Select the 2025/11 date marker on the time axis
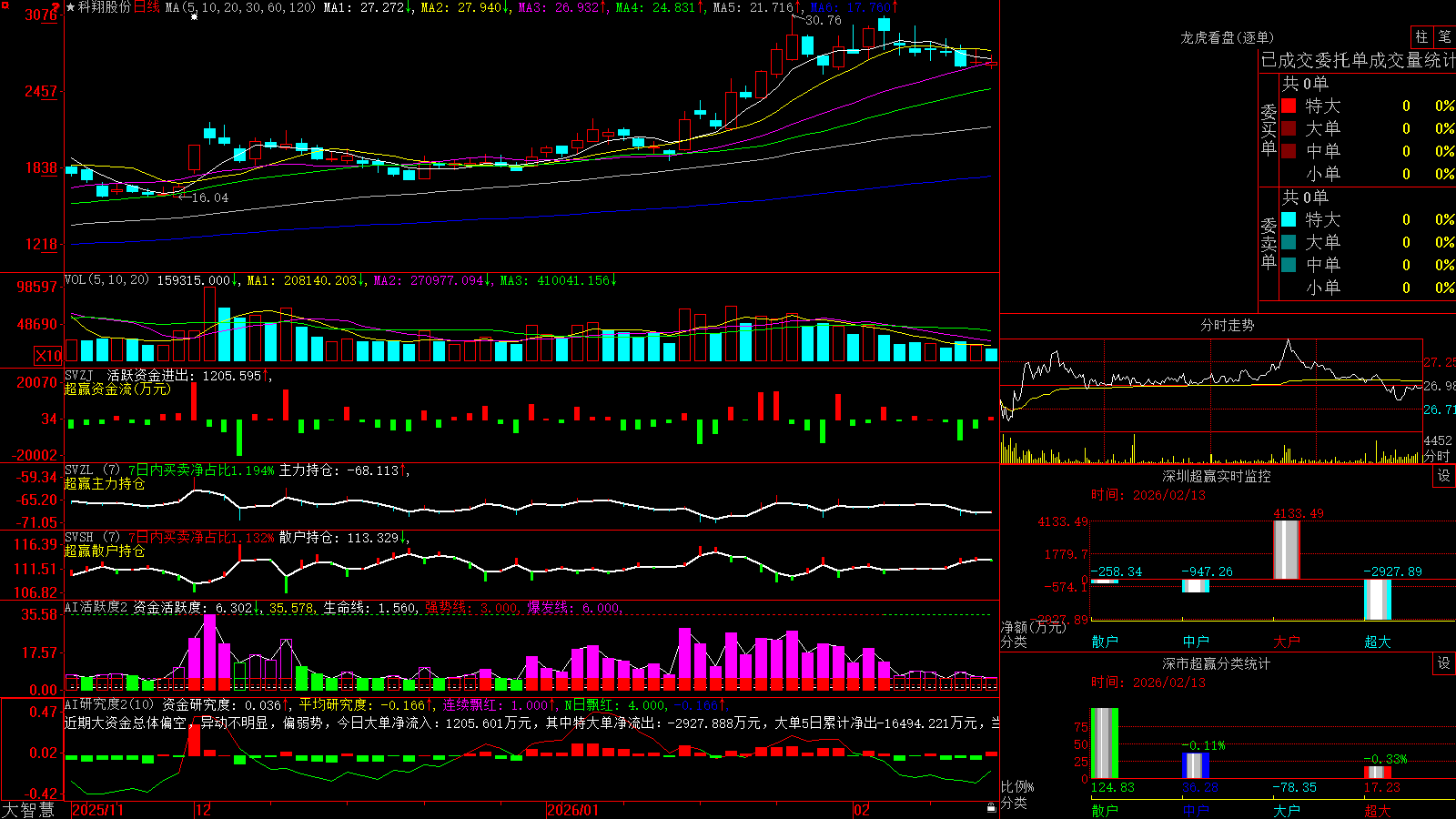This screenshot has height=819, width=1456. click(97, 810)
